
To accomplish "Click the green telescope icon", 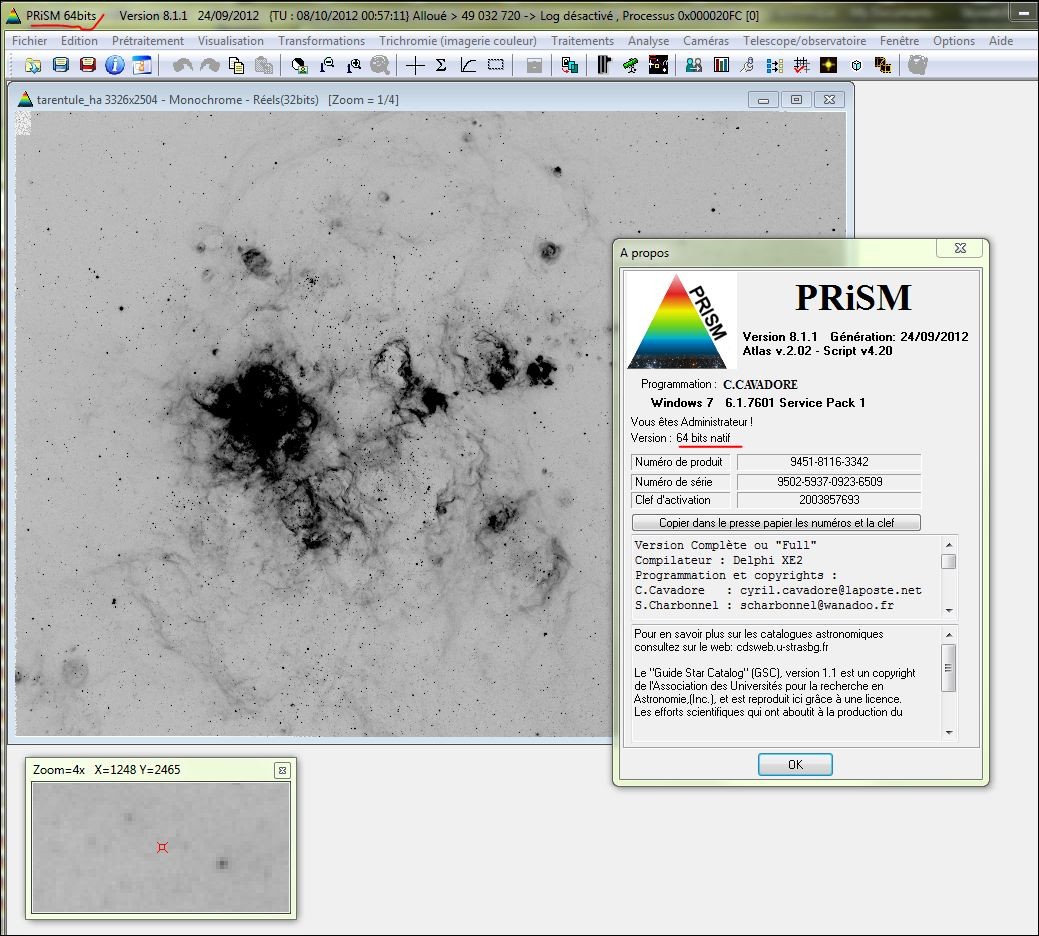I will click(630, 65).
